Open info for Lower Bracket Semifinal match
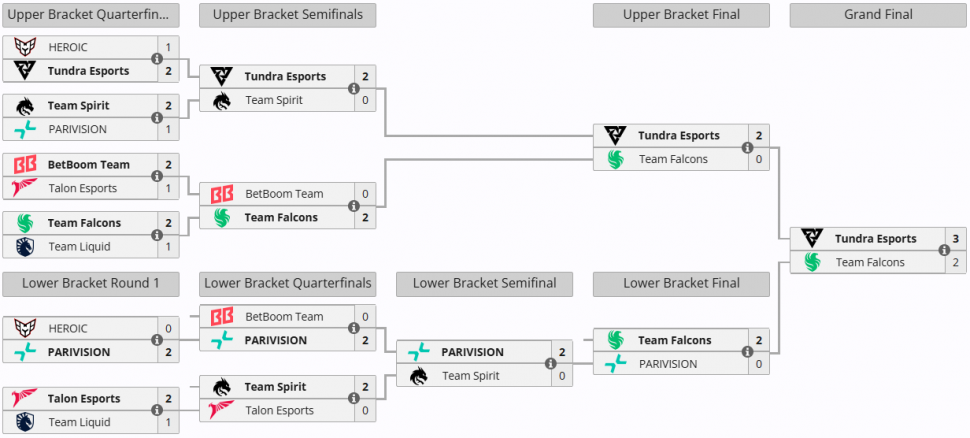 pos(551,364)
